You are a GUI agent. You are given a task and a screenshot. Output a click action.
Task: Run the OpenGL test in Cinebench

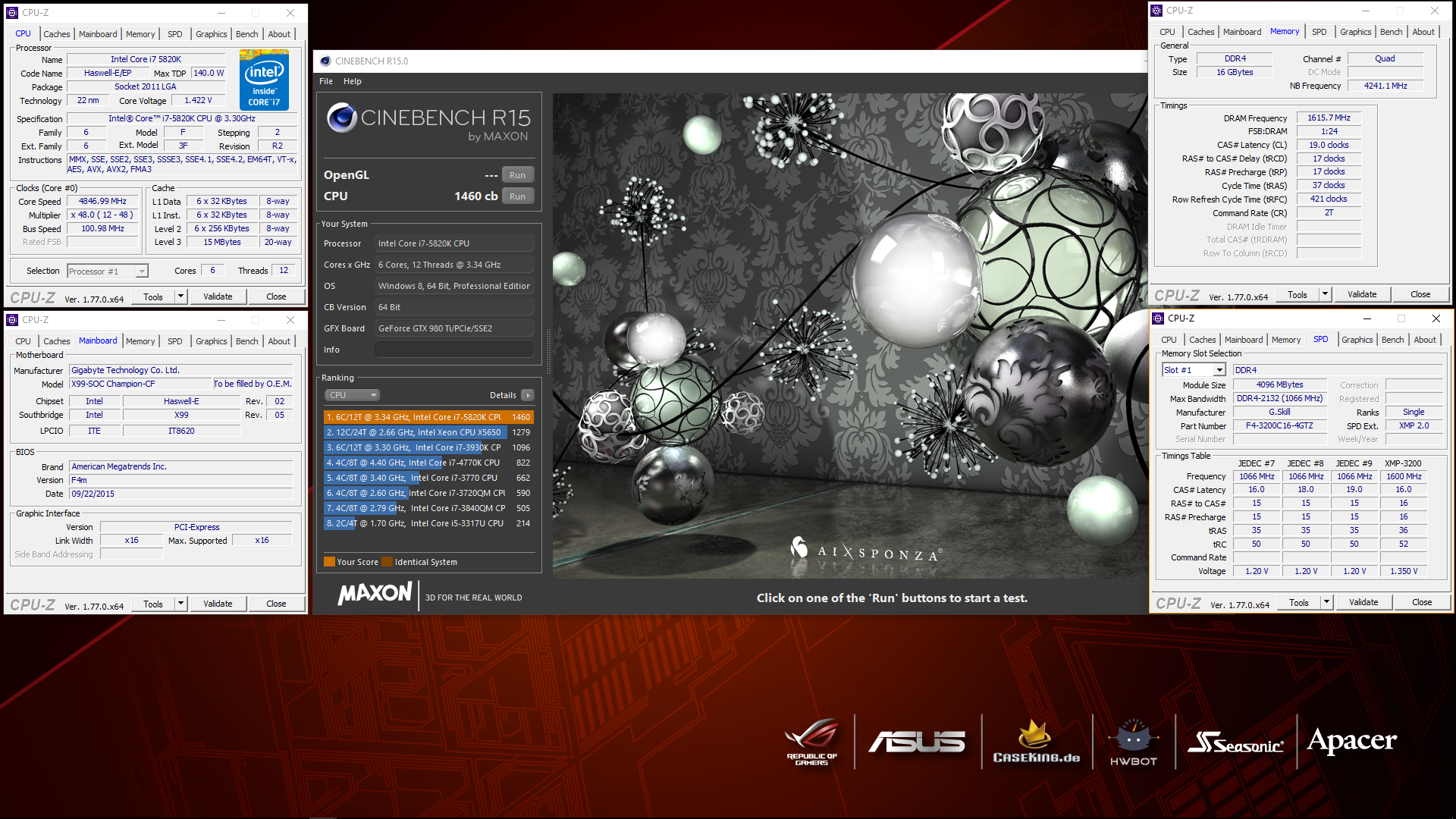point(517,175)
